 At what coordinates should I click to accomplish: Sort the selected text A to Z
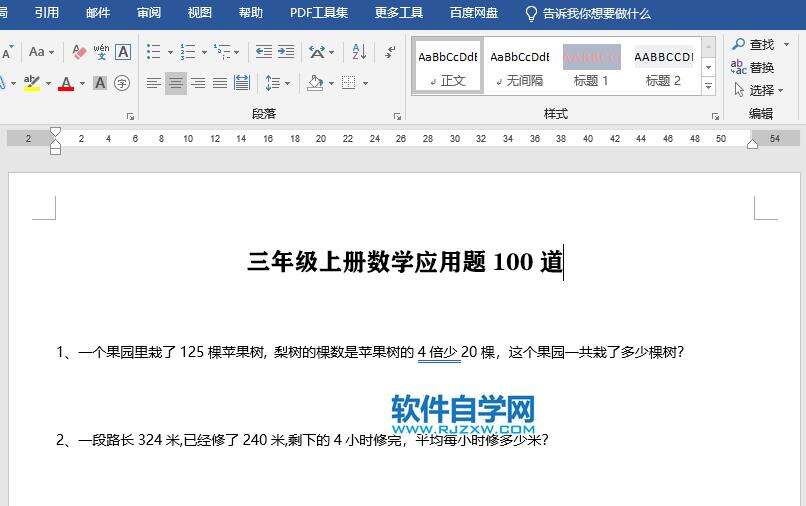click(359, 52)
